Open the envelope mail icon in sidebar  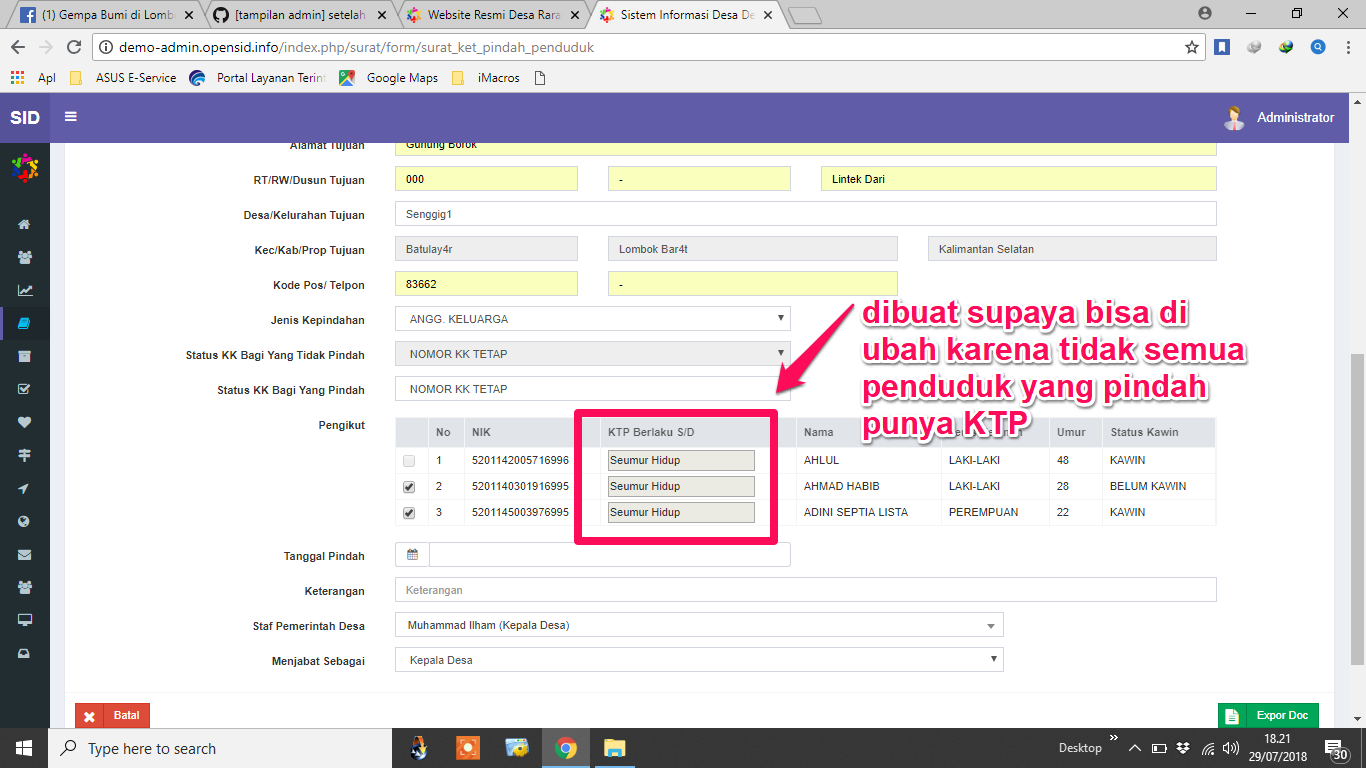click(23, 554)
